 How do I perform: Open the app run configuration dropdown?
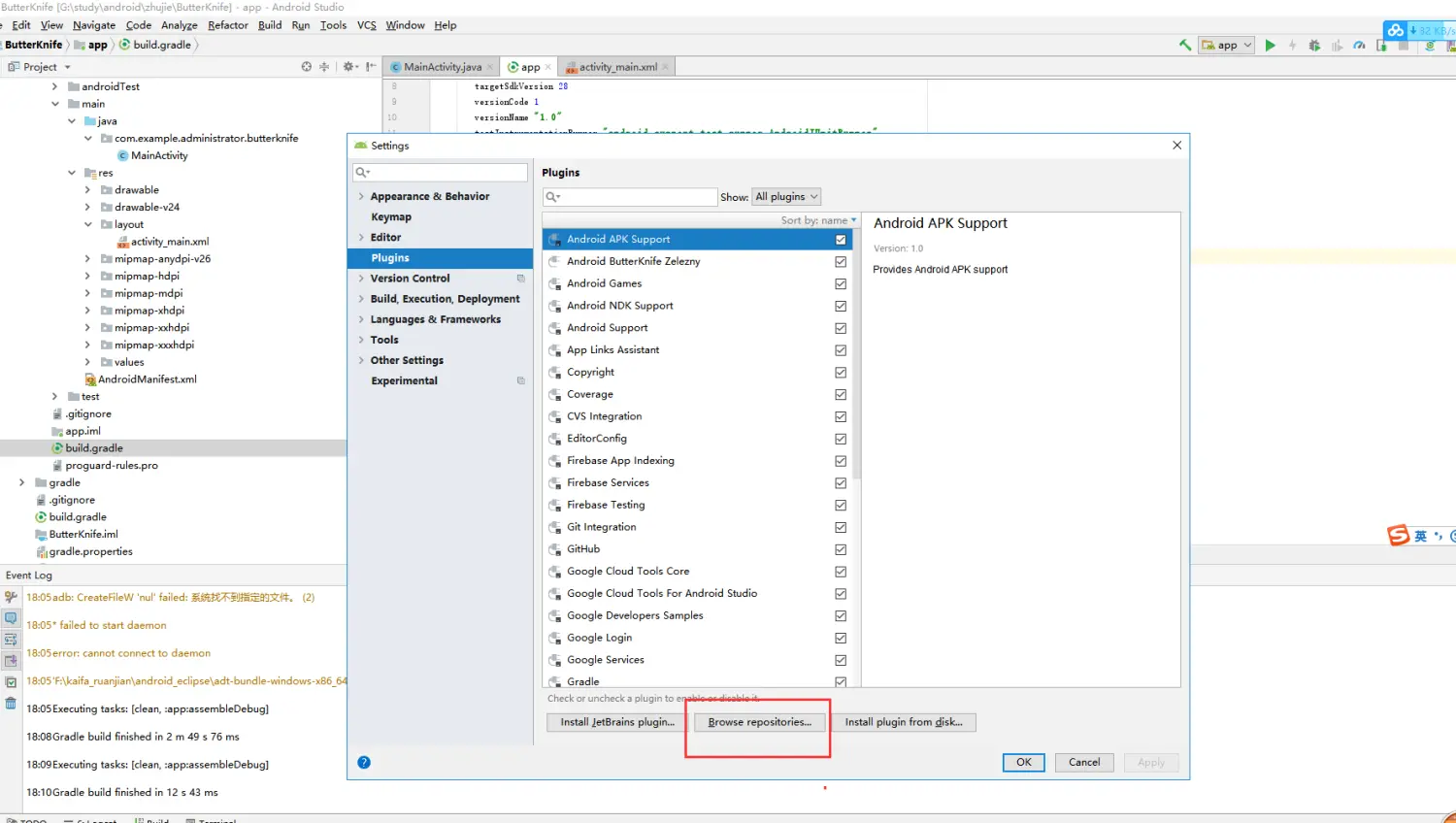pyautogui.click(x=1228, y=45)
